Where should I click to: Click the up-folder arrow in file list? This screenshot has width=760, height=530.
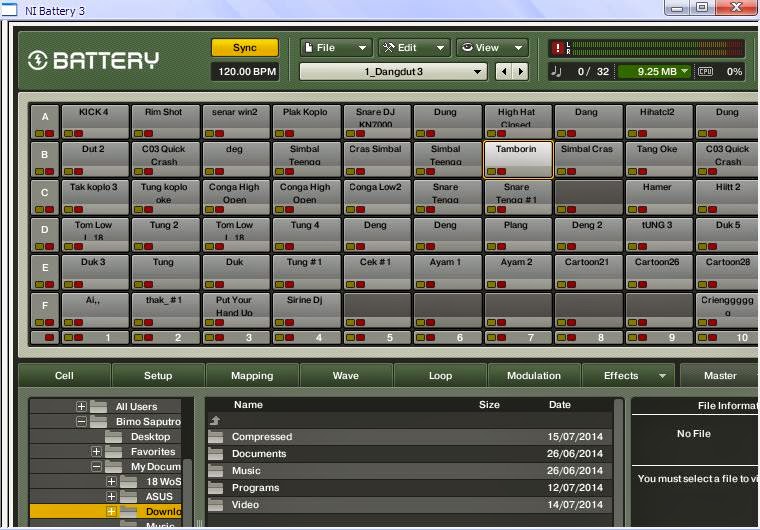pyautogui.click(x=215, y=420)
